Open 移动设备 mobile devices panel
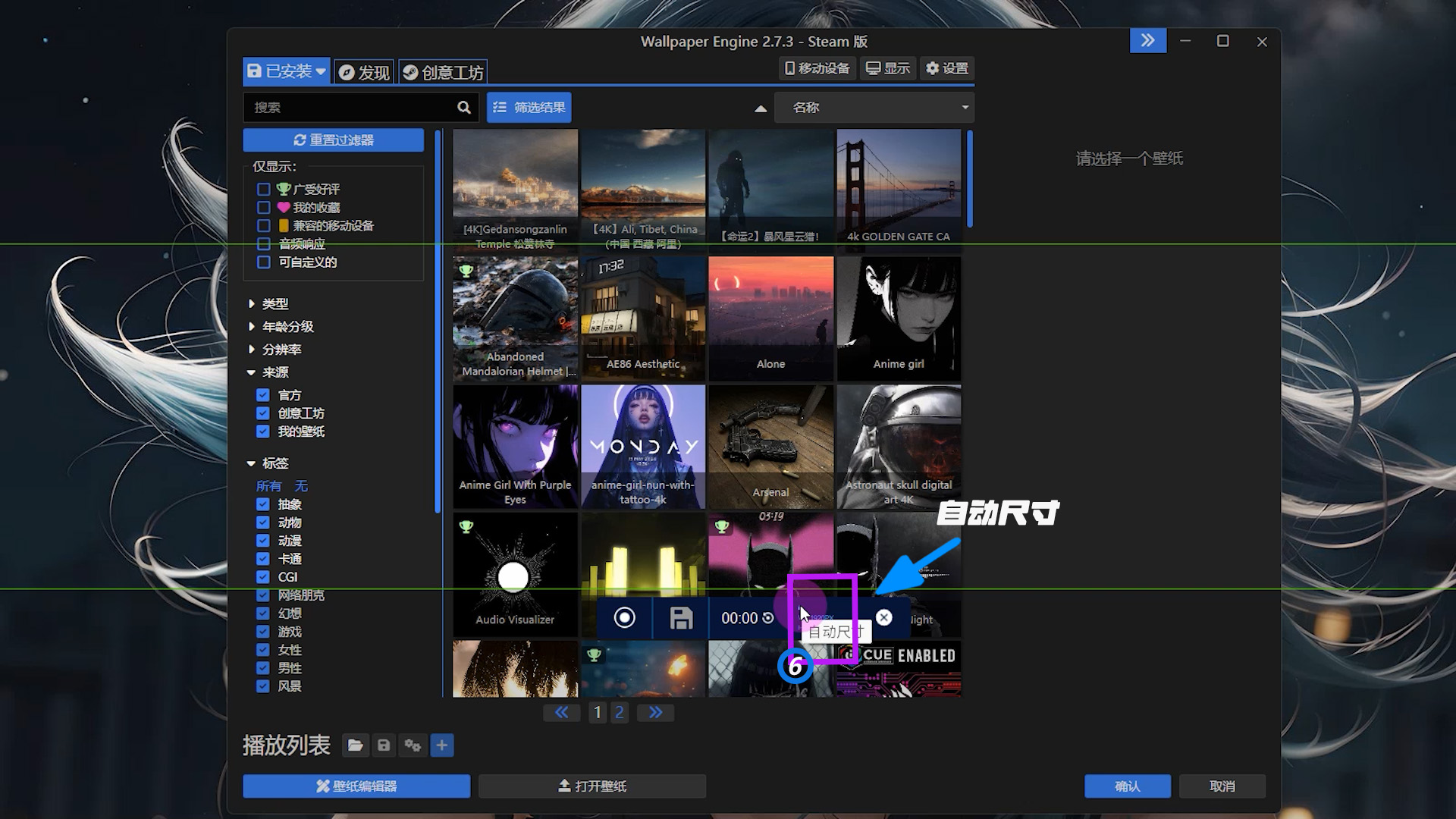Screen dimensions: 1456x819 coord(817,68)
